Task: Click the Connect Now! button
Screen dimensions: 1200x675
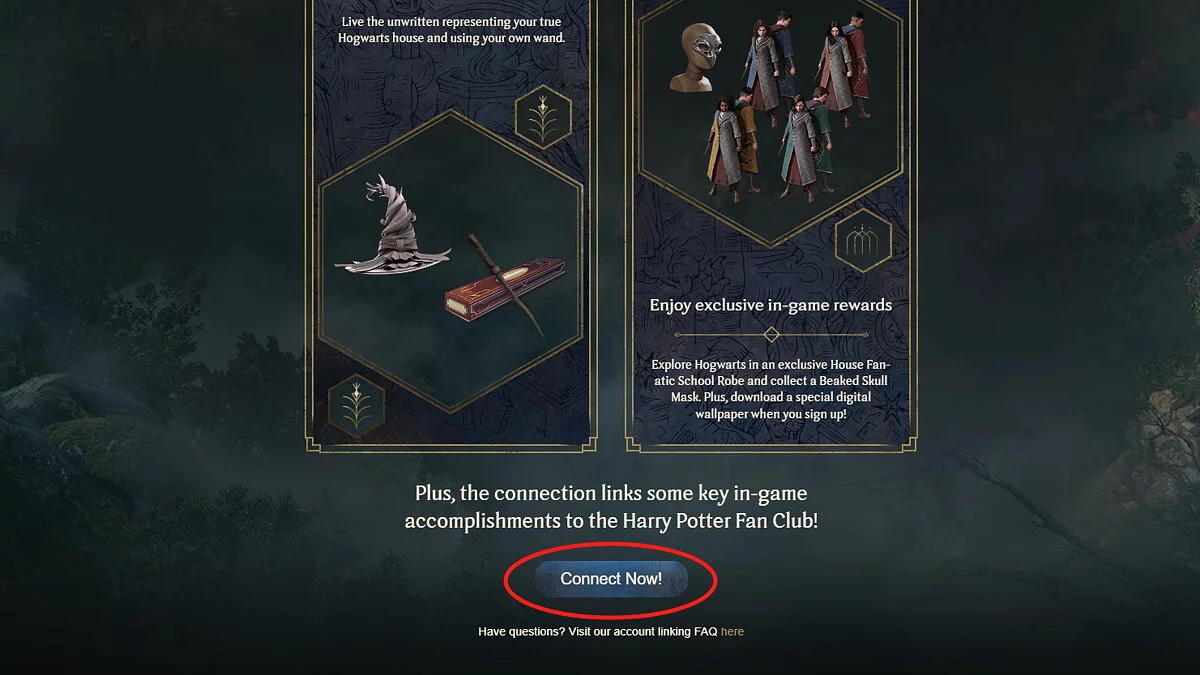Action: 611,579
